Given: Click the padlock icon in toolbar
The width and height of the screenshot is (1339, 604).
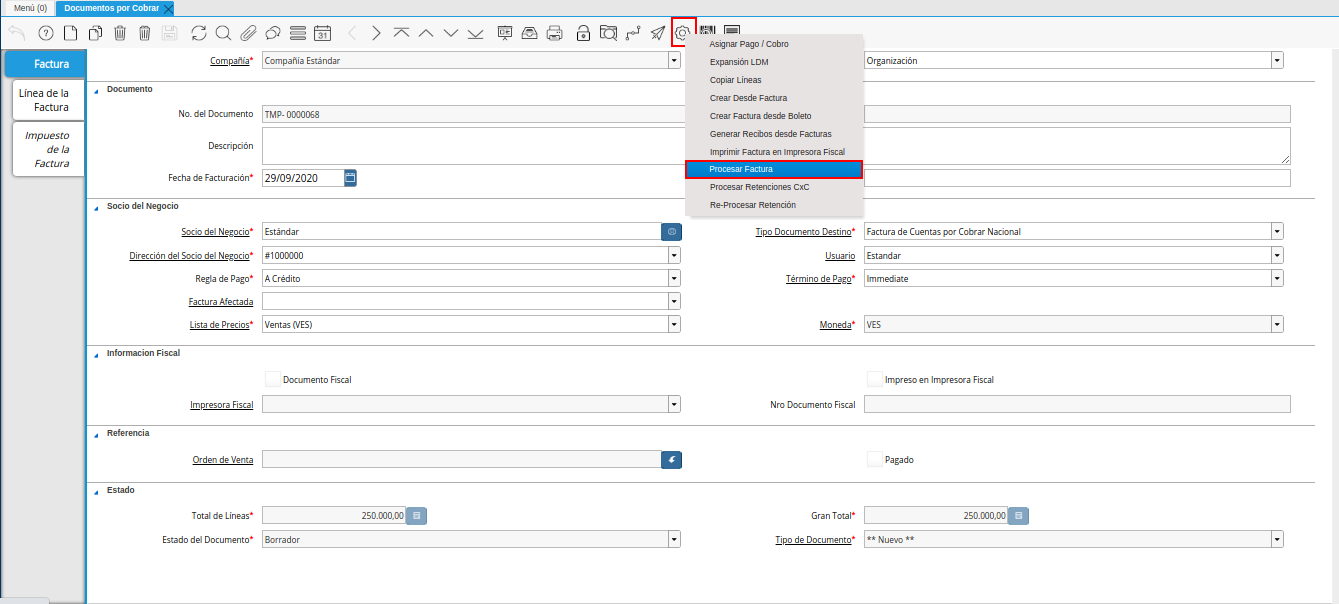Looking at the screenshot, I should click(x=583, y=33).
